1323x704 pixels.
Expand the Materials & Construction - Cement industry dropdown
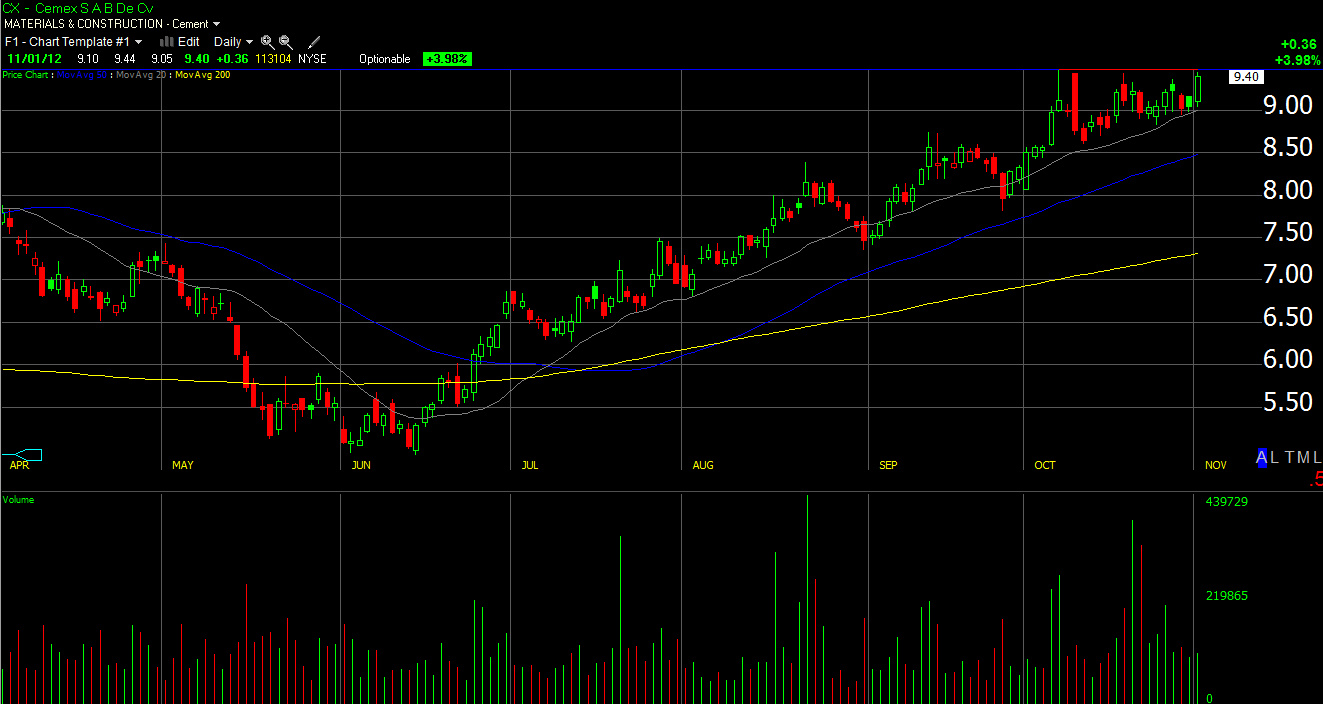[113, 23]
